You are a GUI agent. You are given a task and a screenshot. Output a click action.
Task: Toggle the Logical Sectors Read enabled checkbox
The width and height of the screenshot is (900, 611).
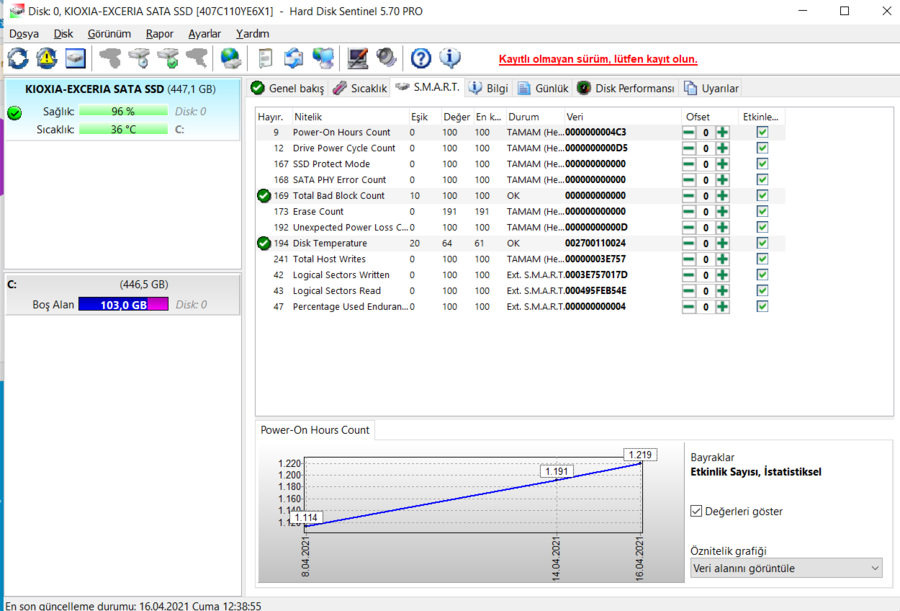(x=762, y=291)
